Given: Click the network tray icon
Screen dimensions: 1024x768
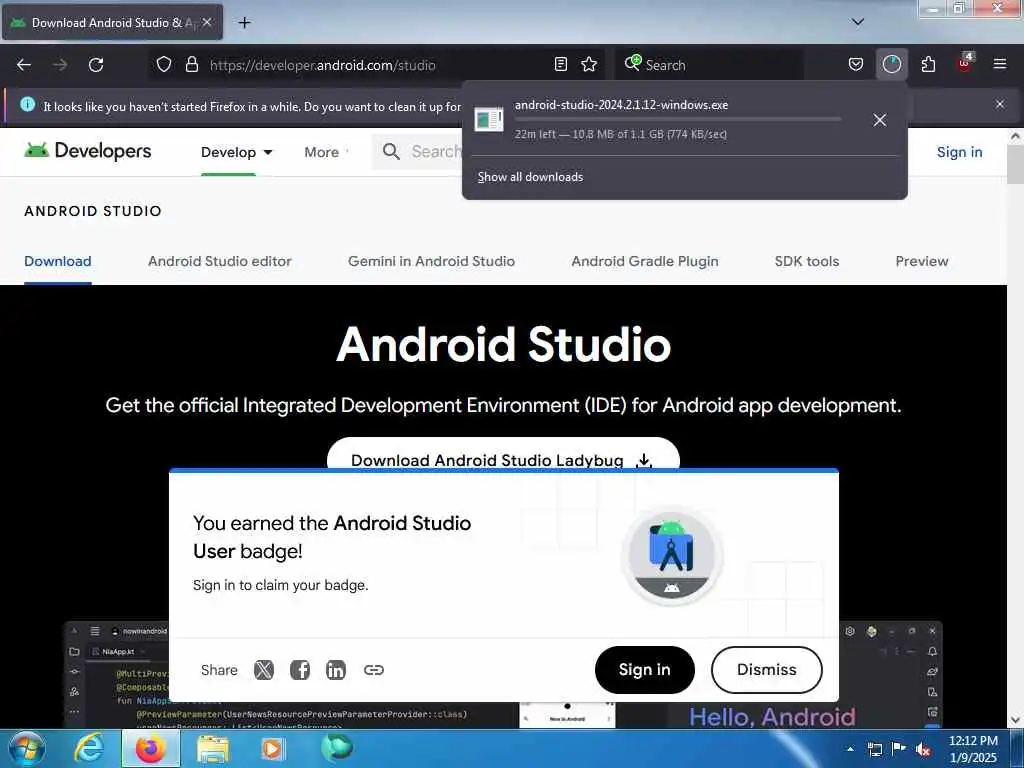Looking at the screenshot, I should pyautogui.click(x=874, y=749).
